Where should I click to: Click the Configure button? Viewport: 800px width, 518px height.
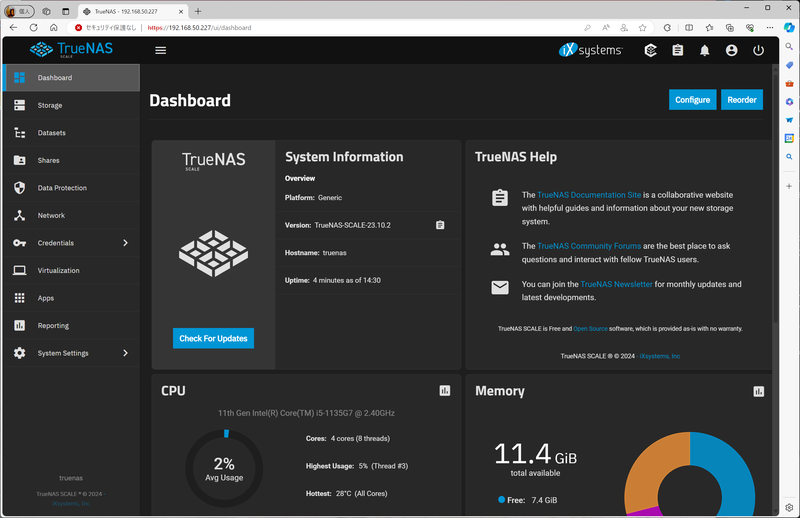click(x=692, y=100)
